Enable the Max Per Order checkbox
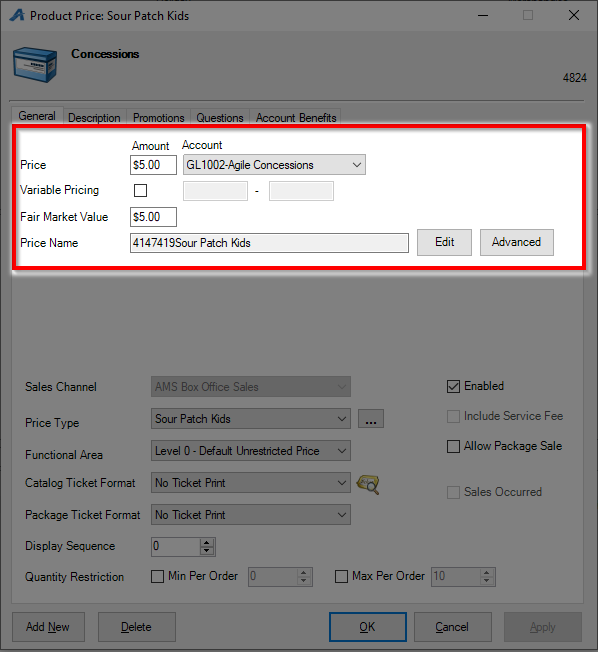 (341, 576)
